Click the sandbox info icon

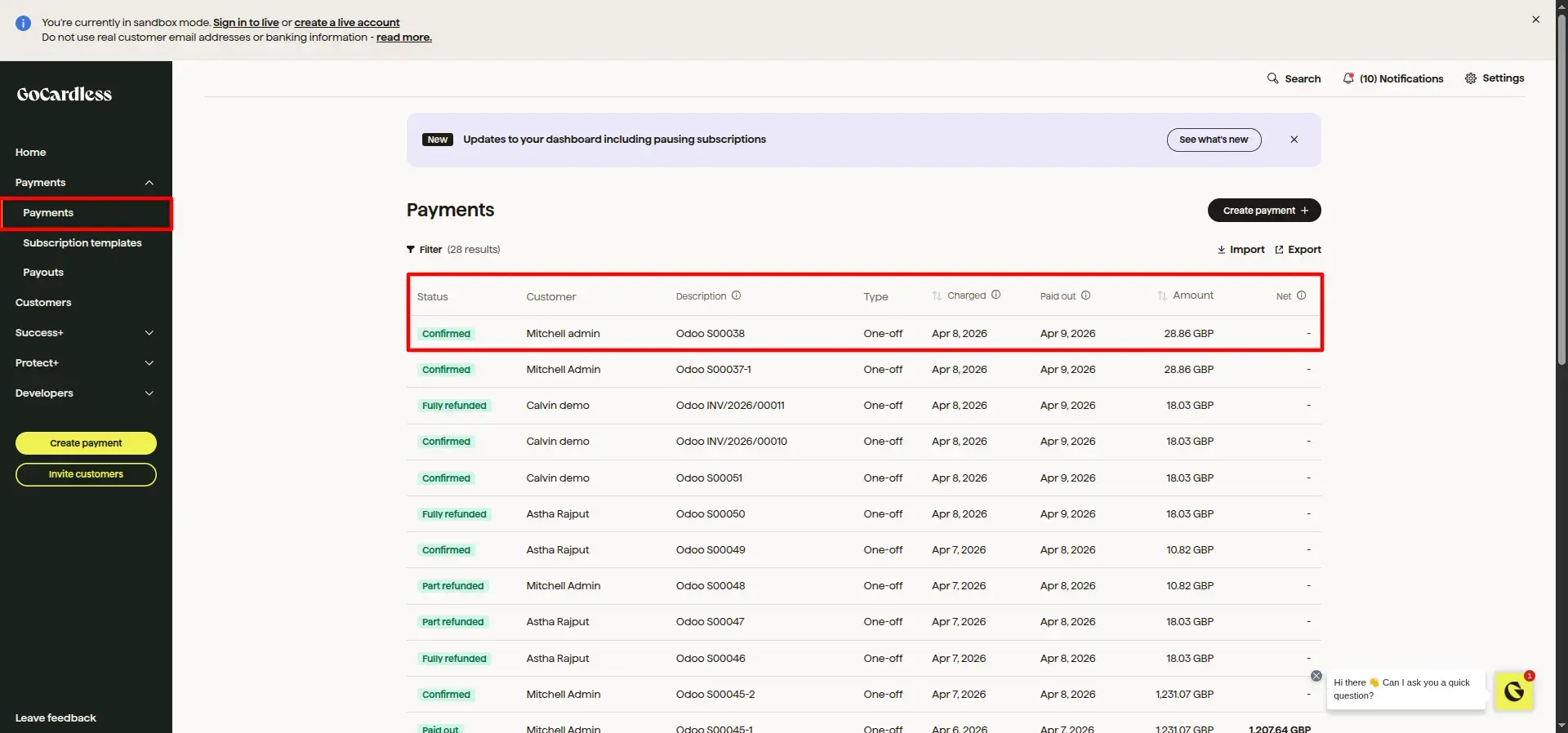tap(24, 23)
